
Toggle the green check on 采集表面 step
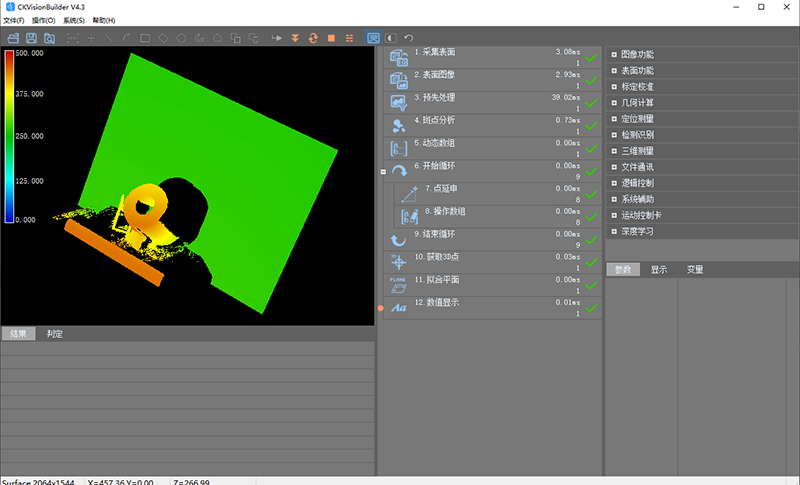point(592,56)
